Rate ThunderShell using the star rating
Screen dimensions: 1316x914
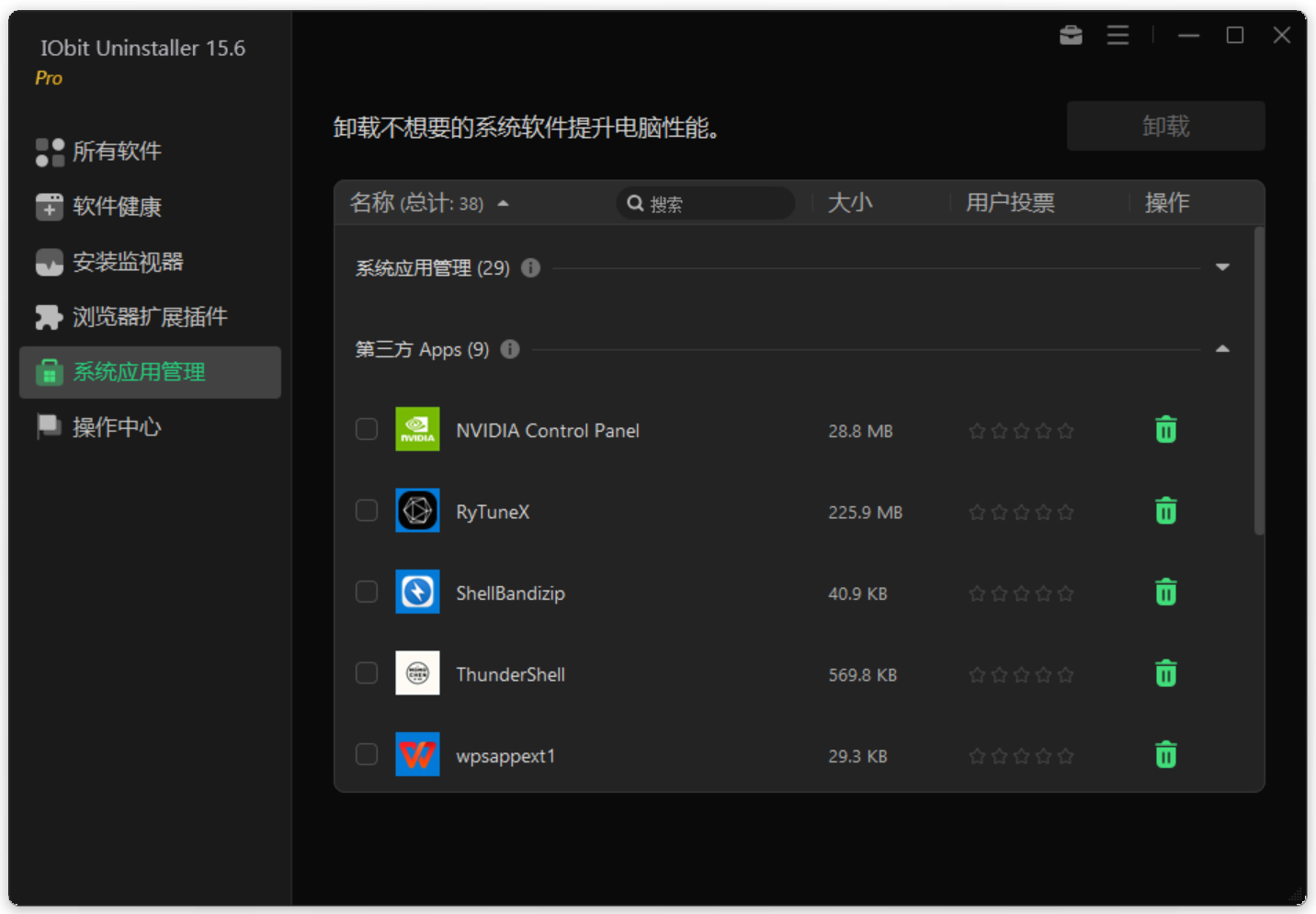pos(1021,675)
